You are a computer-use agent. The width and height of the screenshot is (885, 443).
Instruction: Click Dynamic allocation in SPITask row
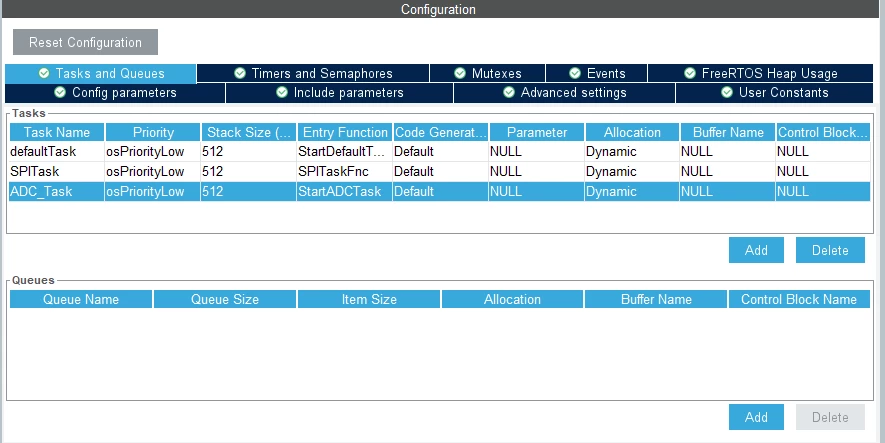click(632, 172)
